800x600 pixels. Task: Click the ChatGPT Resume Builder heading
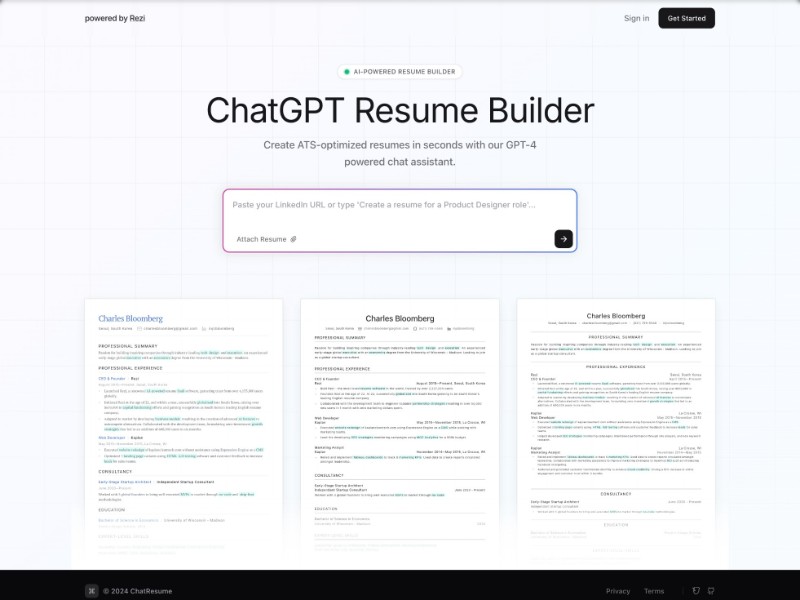[x=400, y=111]
